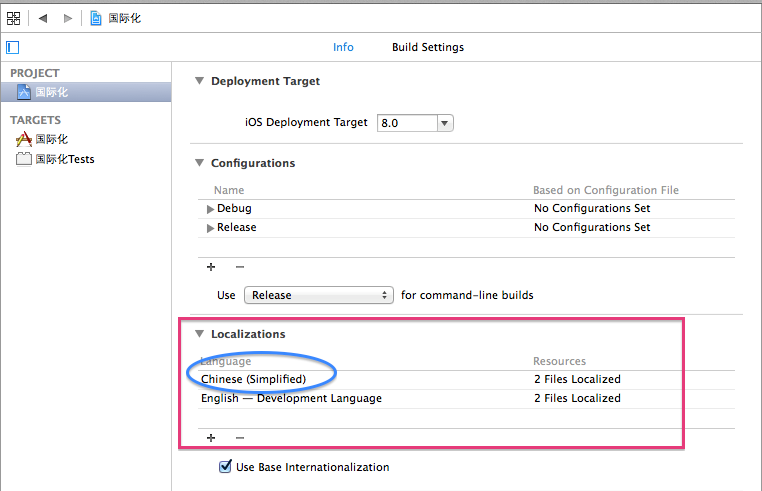Collapse the Localizations section
762x491 pixels.
tap(199, 334)
